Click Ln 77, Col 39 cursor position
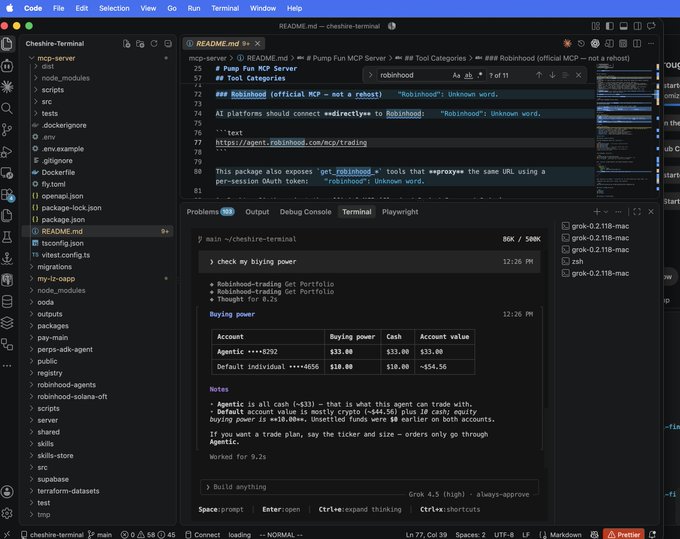Viewport: 680px width, 539px height. (x=426, y=535)
